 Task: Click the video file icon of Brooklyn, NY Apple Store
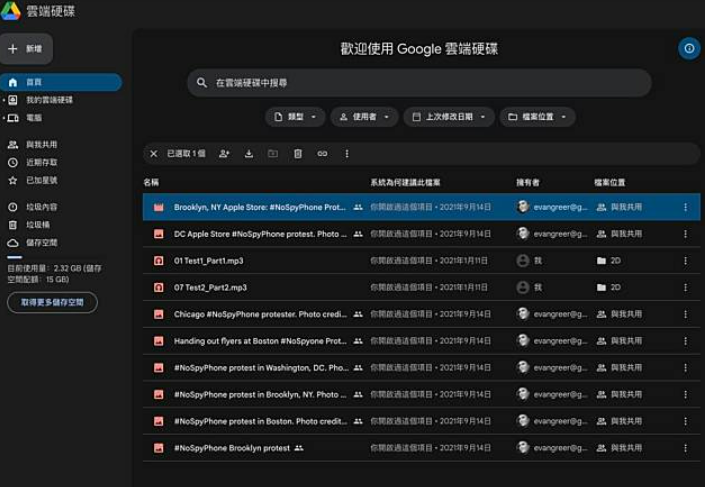[x=158, y=207]
